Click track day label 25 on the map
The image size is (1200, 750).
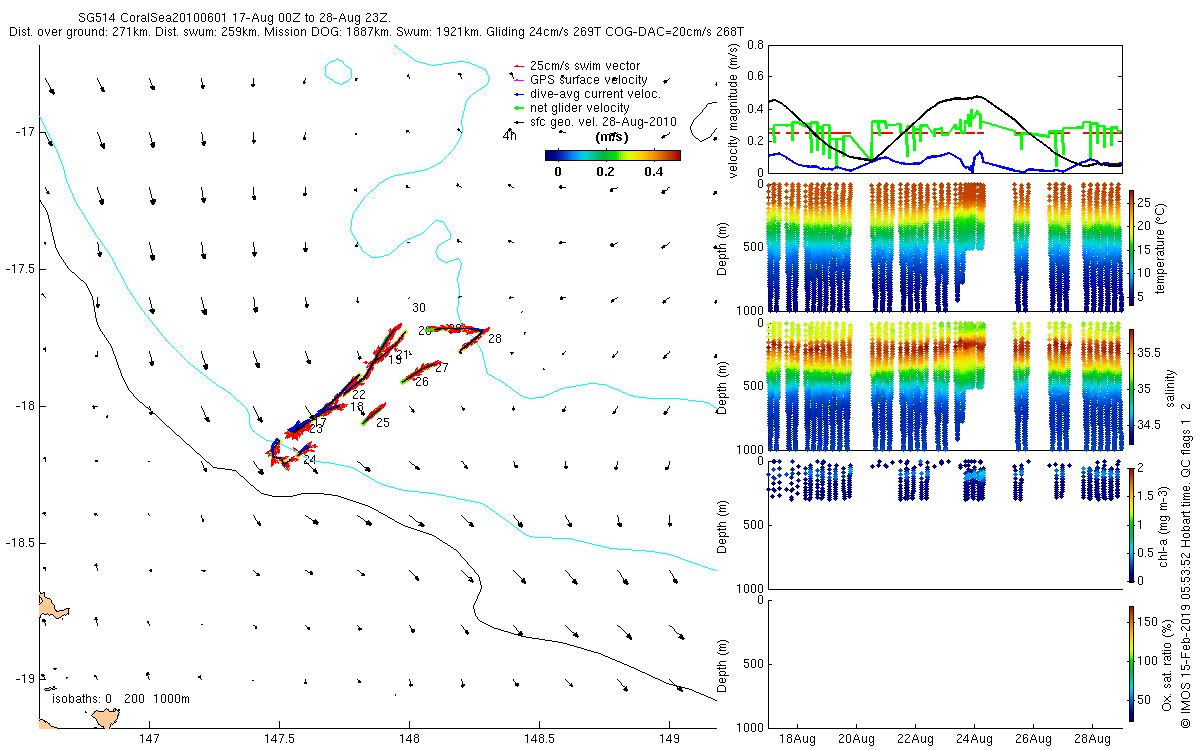coord(382,423)
